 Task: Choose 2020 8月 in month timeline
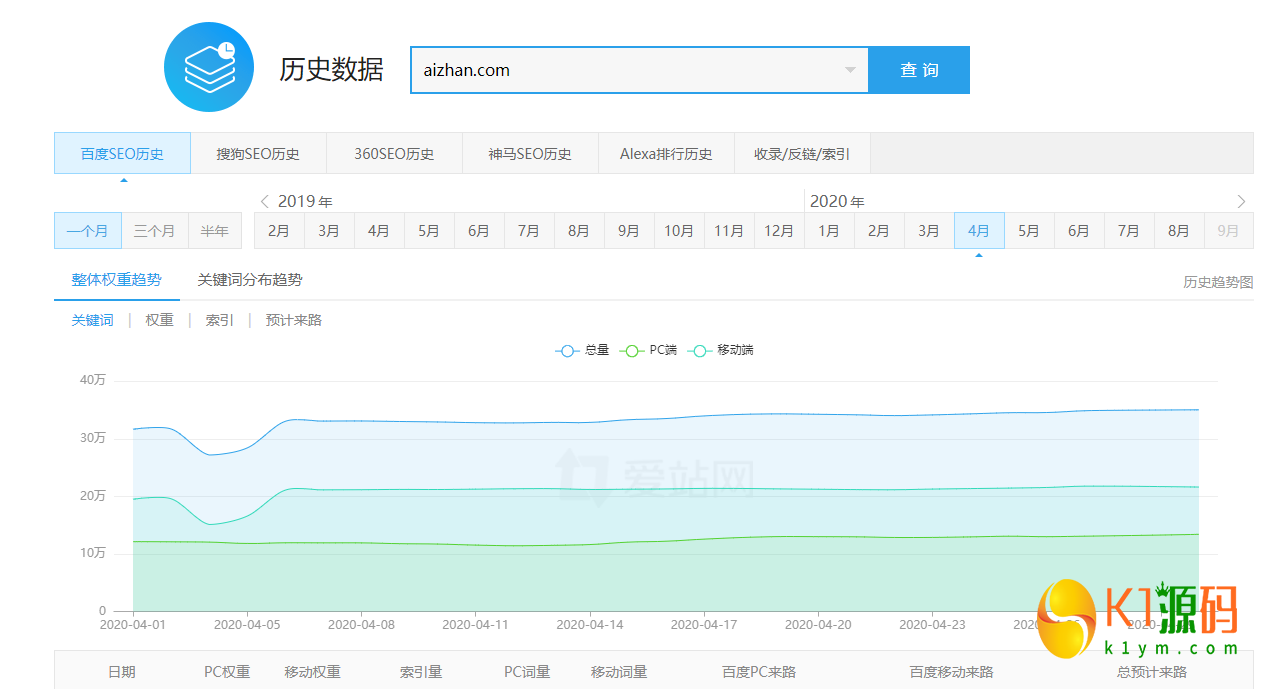tap(1179, 231)
